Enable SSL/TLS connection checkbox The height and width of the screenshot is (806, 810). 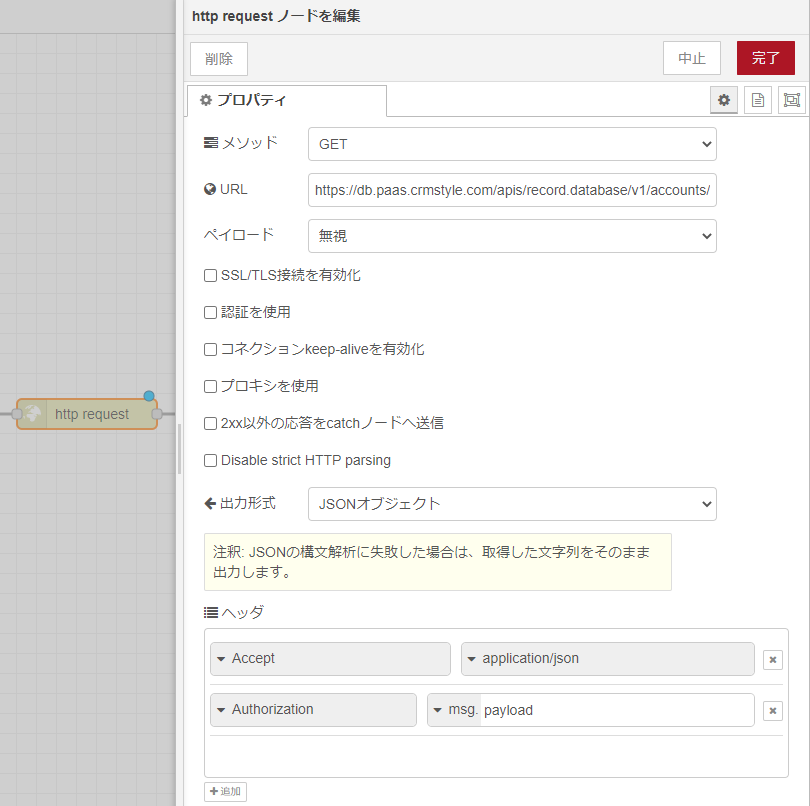[210, 275]
